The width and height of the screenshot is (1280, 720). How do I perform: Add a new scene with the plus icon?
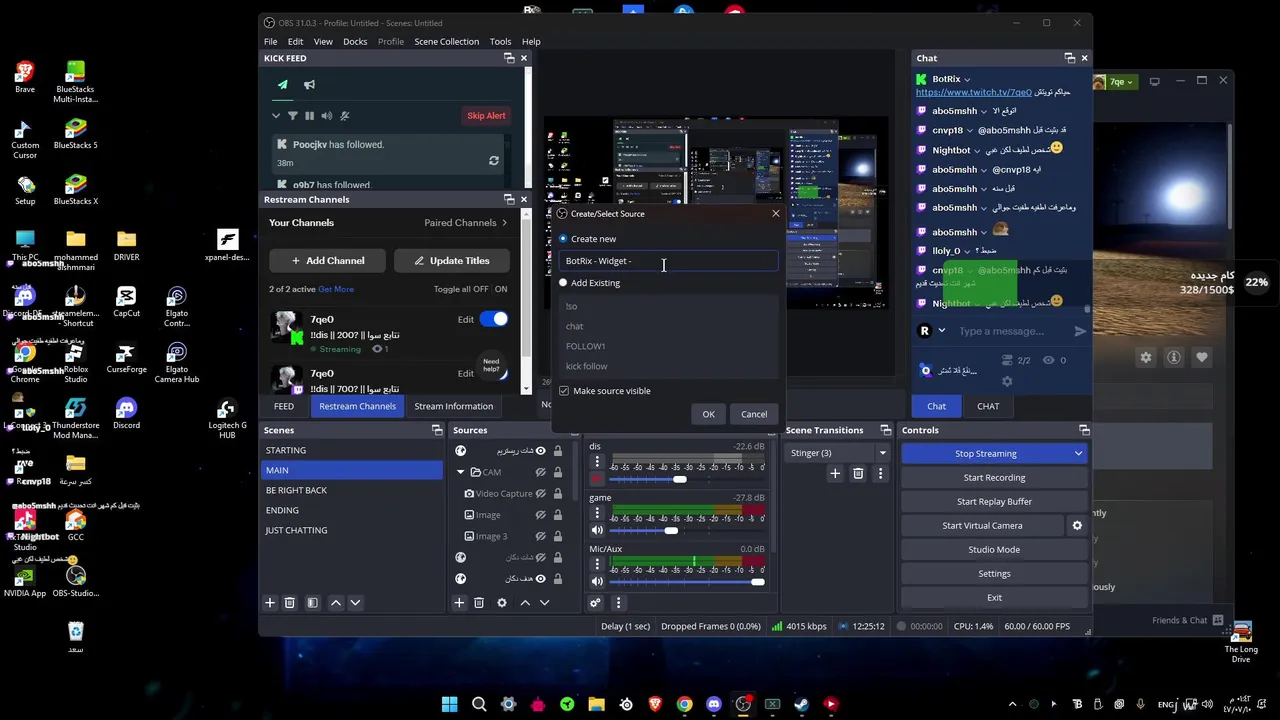(x=269, y=603)
